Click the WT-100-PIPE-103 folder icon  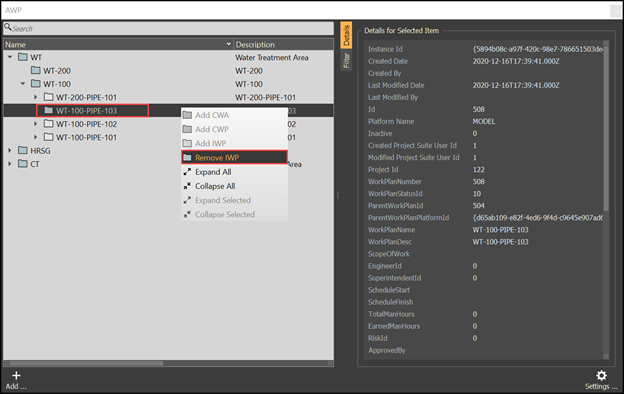[49, 110]
